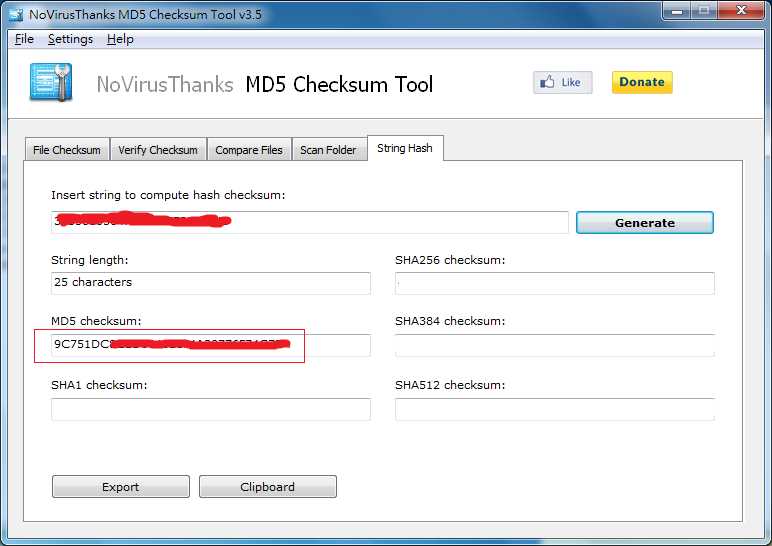Viewport: 772px width, 546px height.
Task: Click the 'Insert string to compute hash checksum:' label
Action: coord(168,195)
